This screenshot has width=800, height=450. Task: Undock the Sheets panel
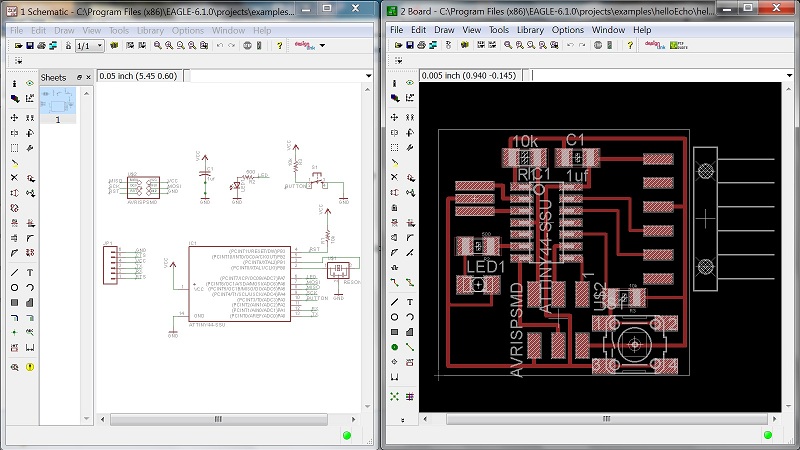[80, 77]
